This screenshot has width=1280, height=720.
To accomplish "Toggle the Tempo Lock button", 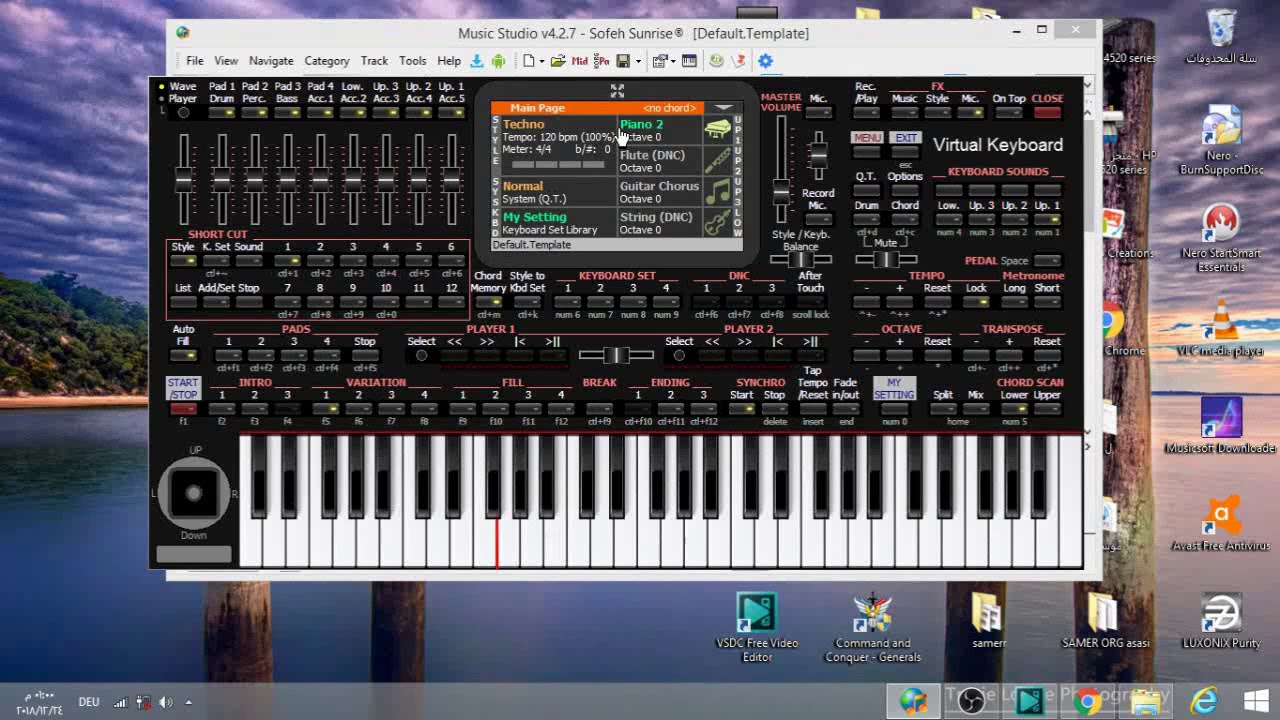I will click(x=976, y=302).
